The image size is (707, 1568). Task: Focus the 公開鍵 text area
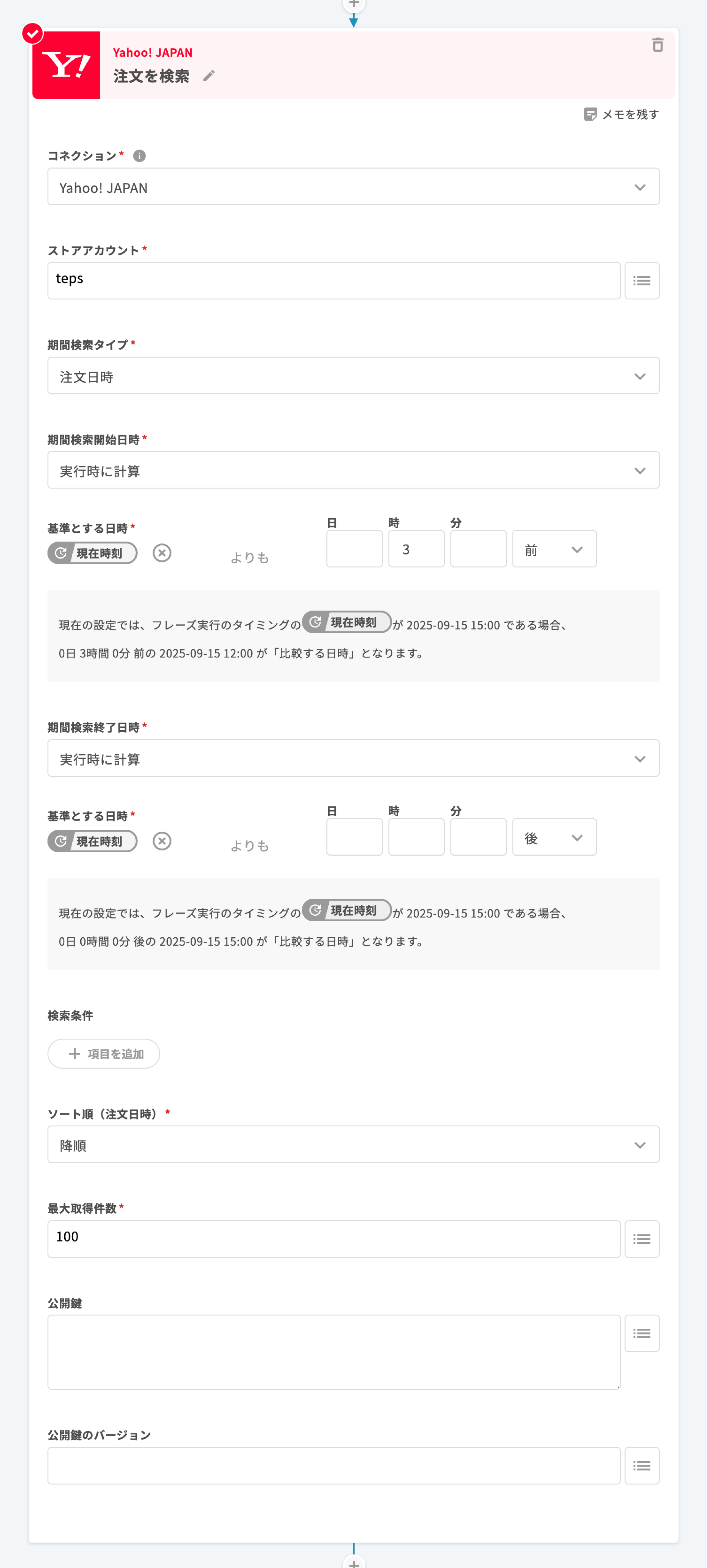tap(334, 1352)
